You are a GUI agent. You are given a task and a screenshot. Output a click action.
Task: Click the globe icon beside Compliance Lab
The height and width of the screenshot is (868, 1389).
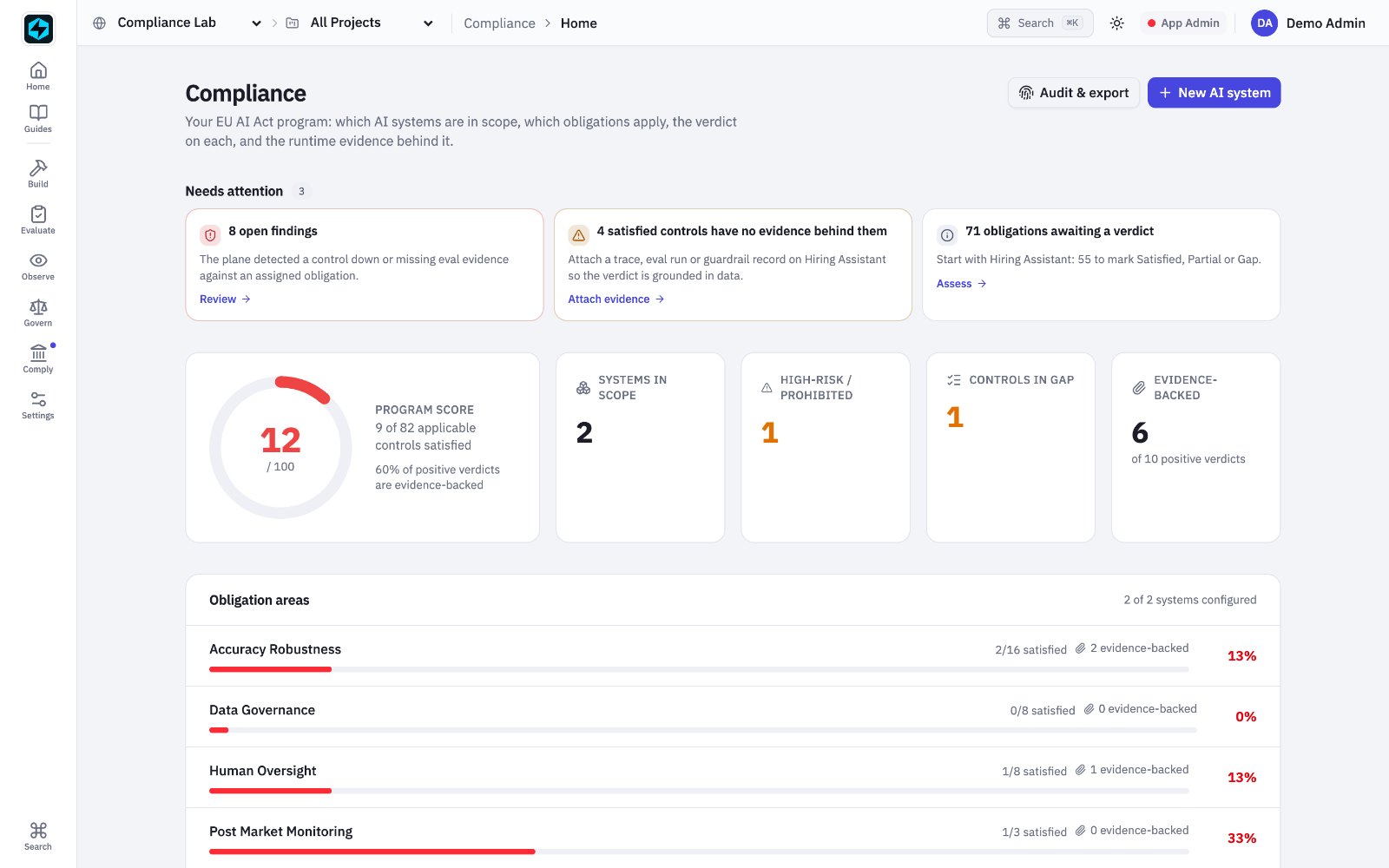pyautogui.click(x=100, y=23)
